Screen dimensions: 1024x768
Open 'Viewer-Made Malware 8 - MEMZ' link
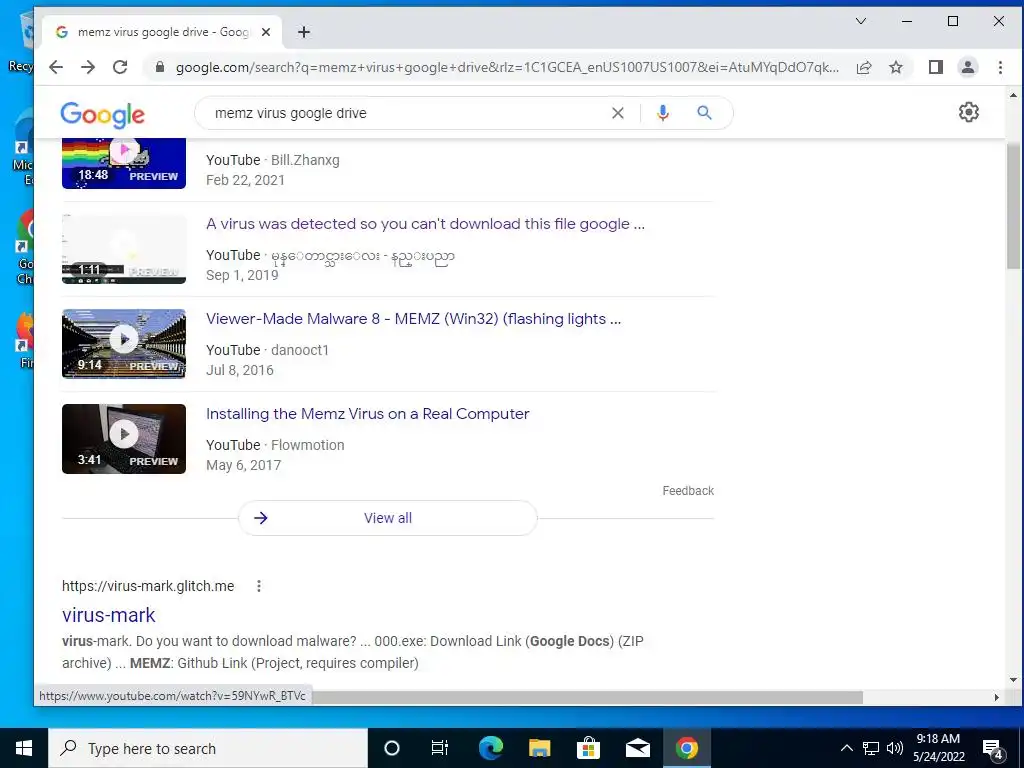tap(413, 319)
